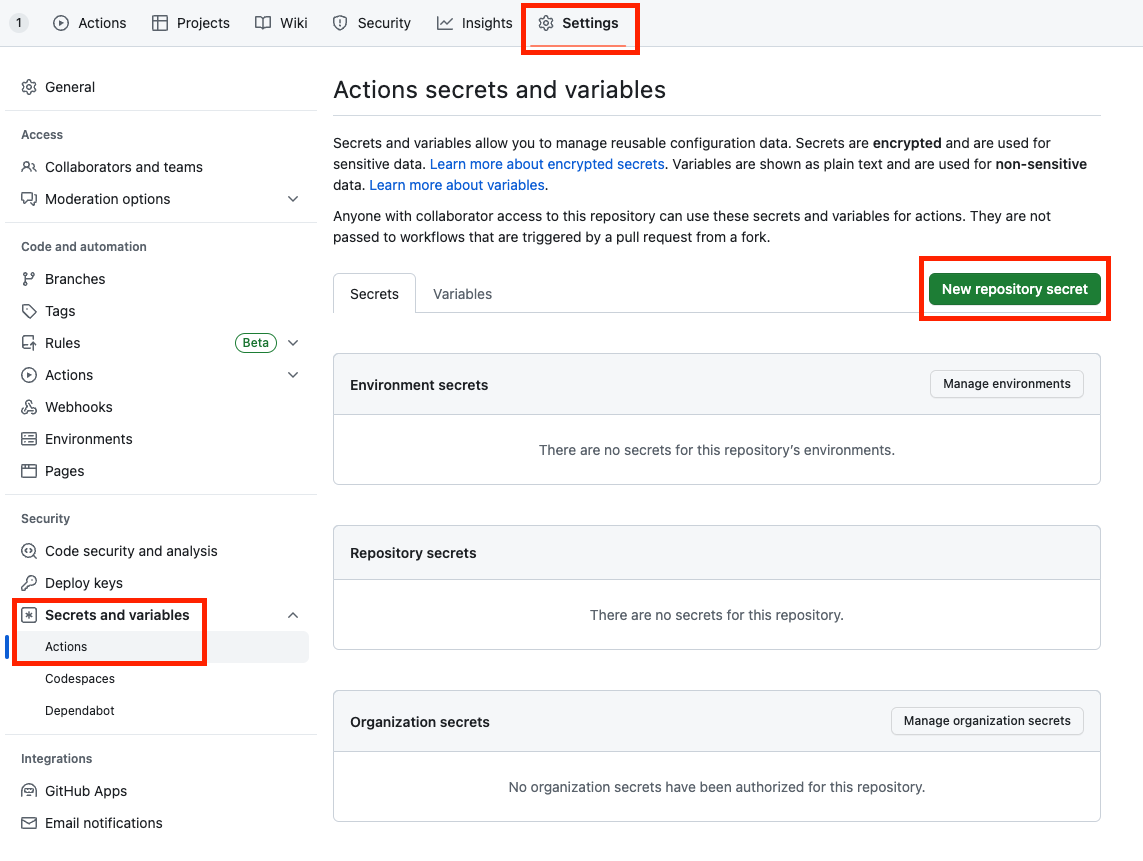Viewport: 1143px width, 861px height.
Task: Click the sidebar Actions play icon
Action: pos(29,375)
